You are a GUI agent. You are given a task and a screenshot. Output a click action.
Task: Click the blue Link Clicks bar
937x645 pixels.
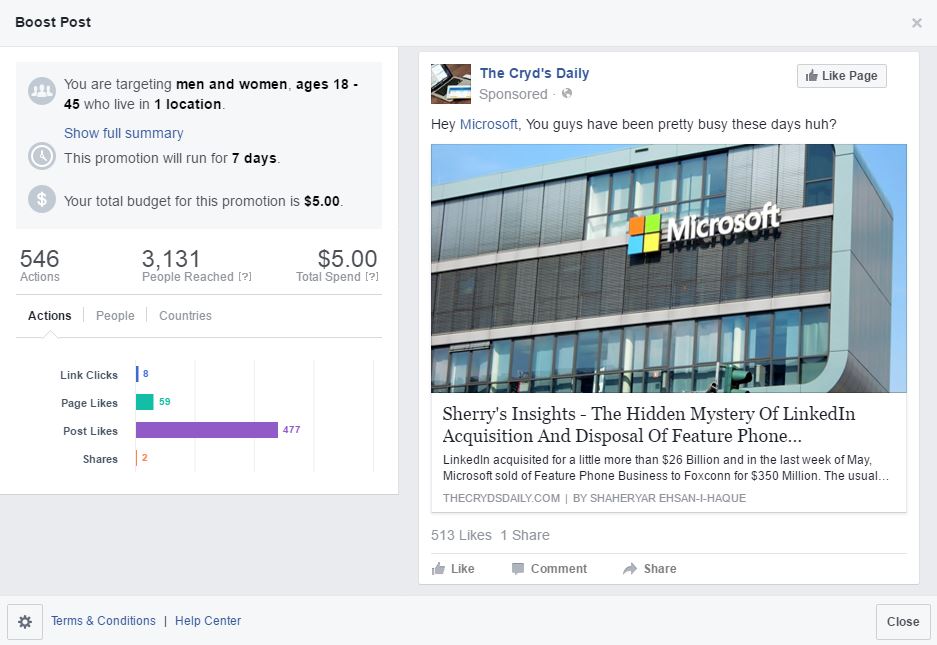pos(137,374)
